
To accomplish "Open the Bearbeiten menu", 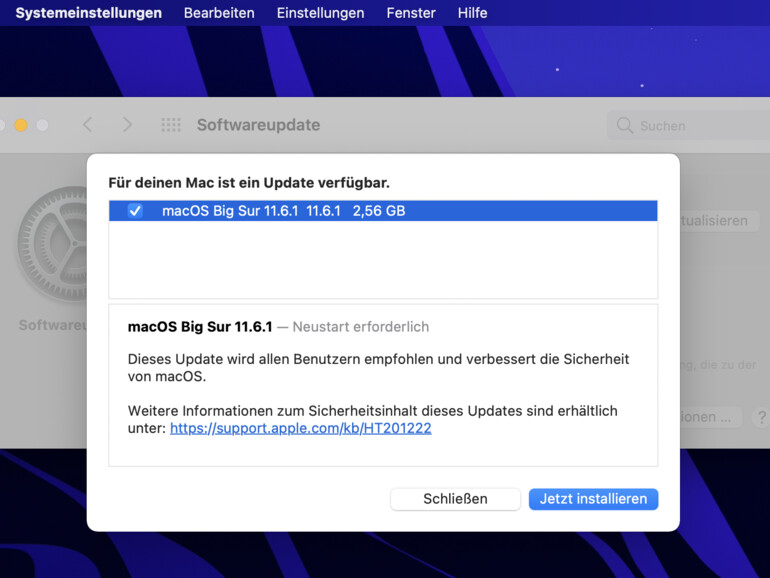I will coord(219,13).
